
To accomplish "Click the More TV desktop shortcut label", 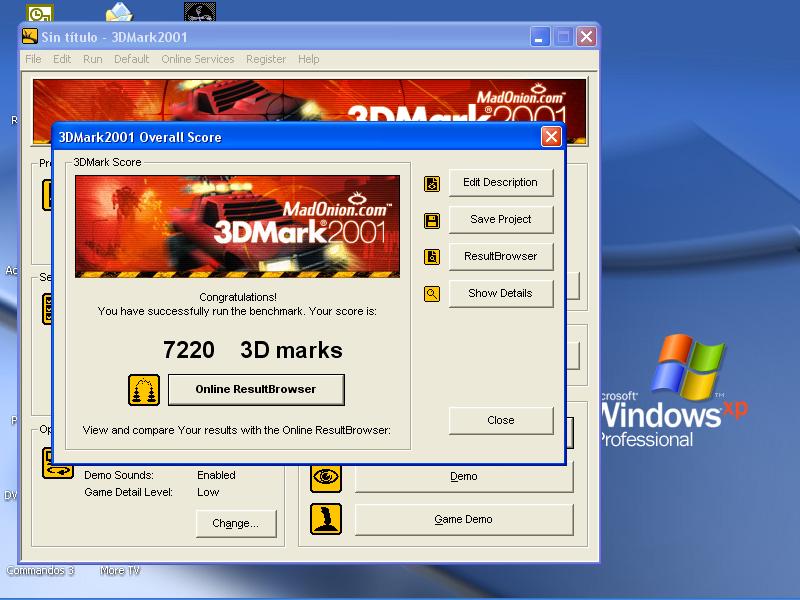I will click(120, 570).
